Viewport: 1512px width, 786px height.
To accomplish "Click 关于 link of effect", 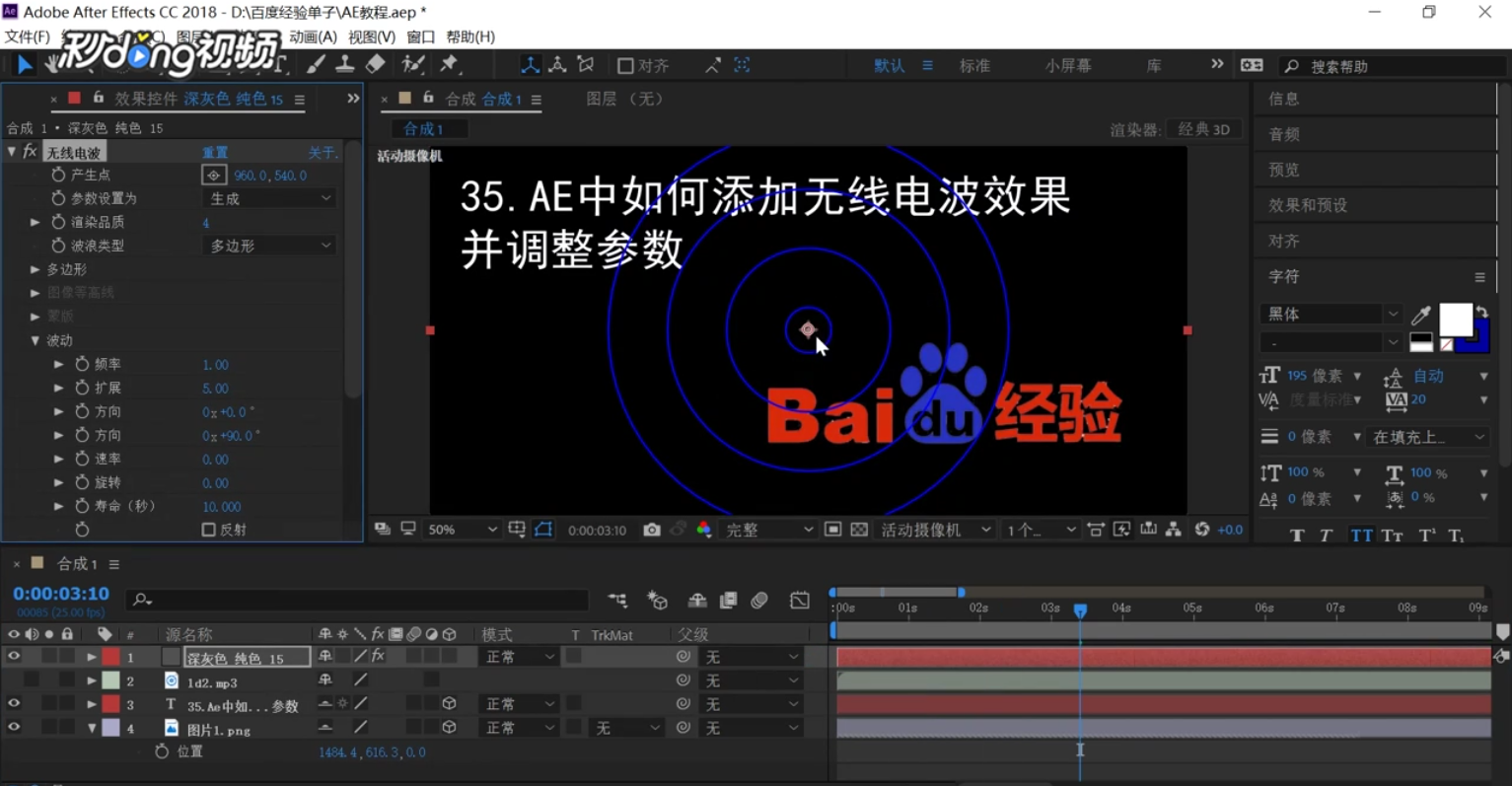I will tap(323, 152).
